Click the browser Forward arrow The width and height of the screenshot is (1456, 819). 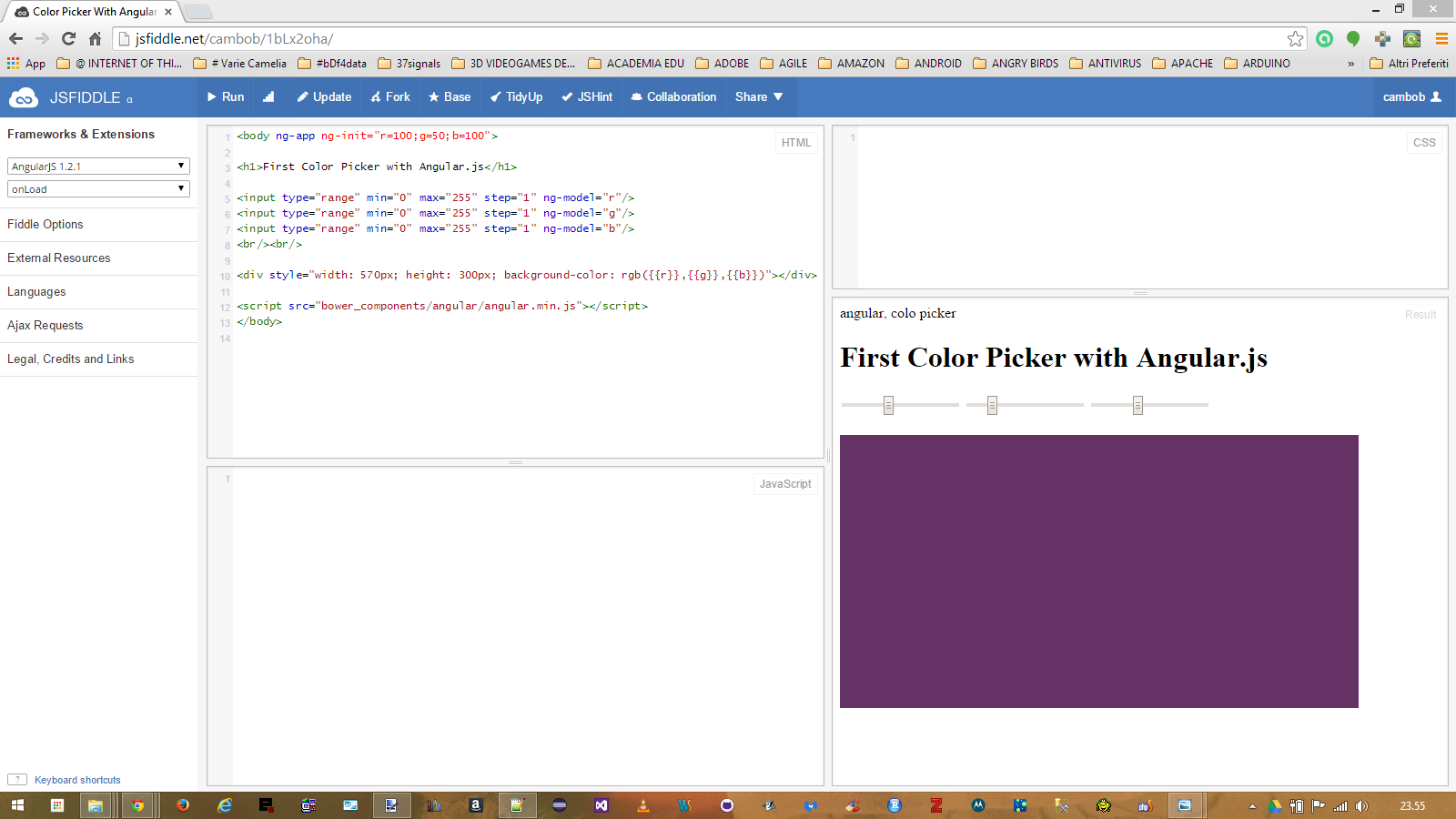click(42, 38)
